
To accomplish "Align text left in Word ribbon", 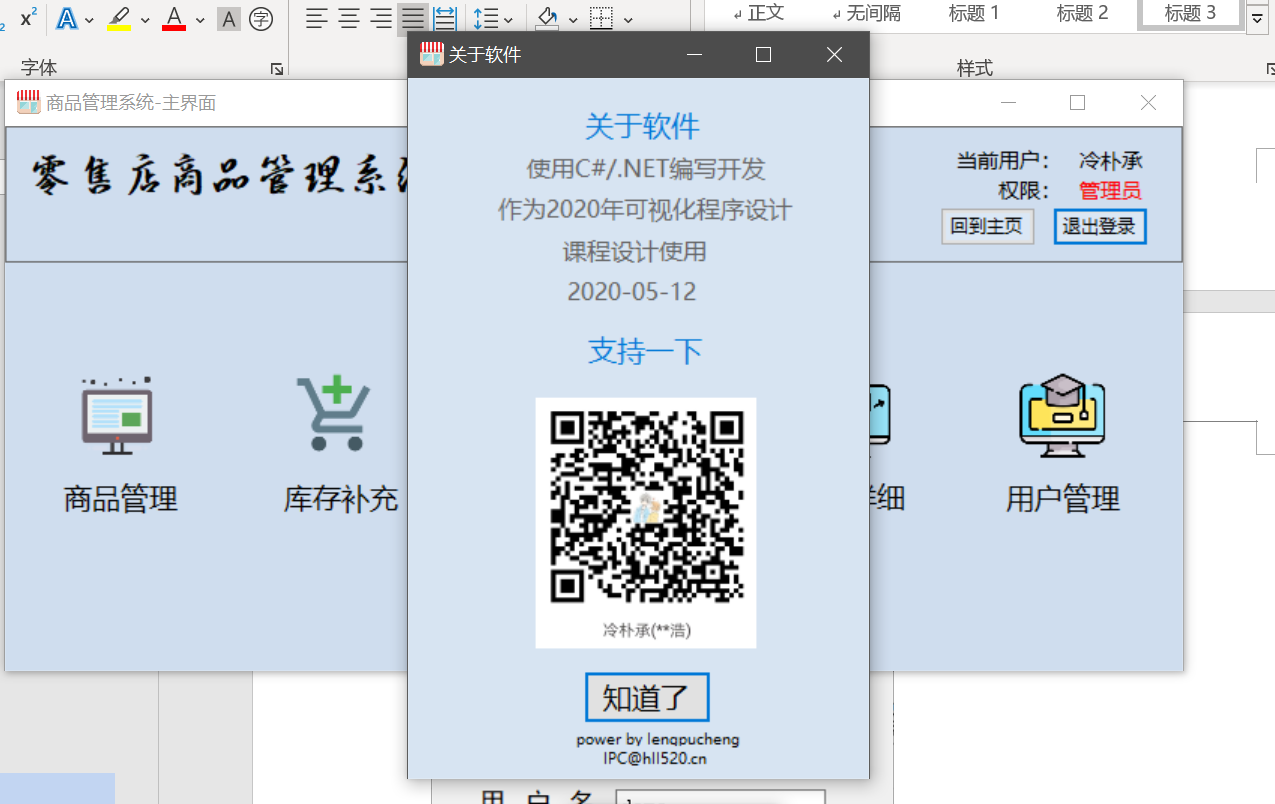I will pyautogui.click(x=317, y=18).
